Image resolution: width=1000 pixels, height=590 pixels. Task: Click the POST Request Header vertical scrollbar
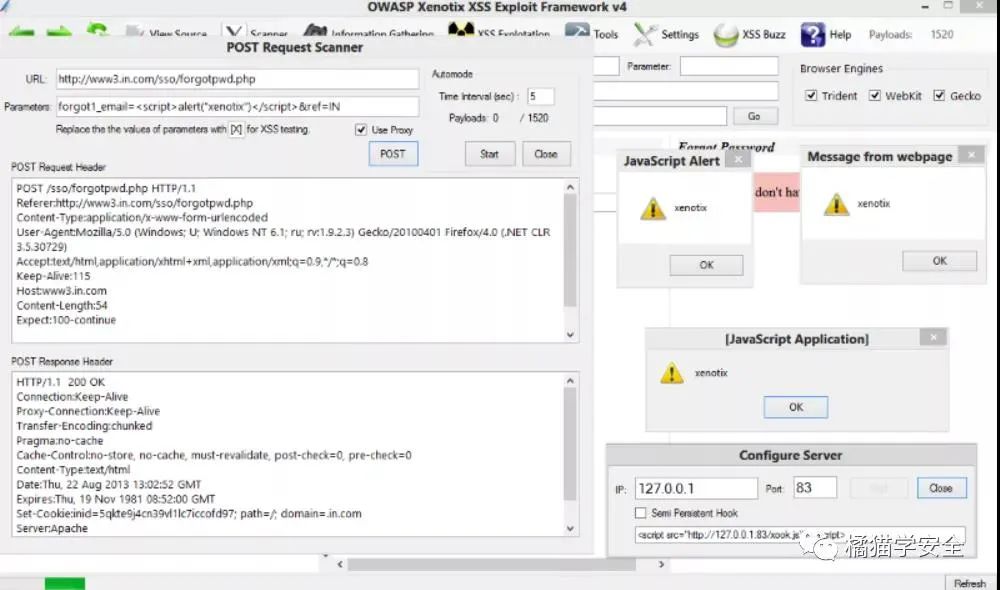point(570,250)
